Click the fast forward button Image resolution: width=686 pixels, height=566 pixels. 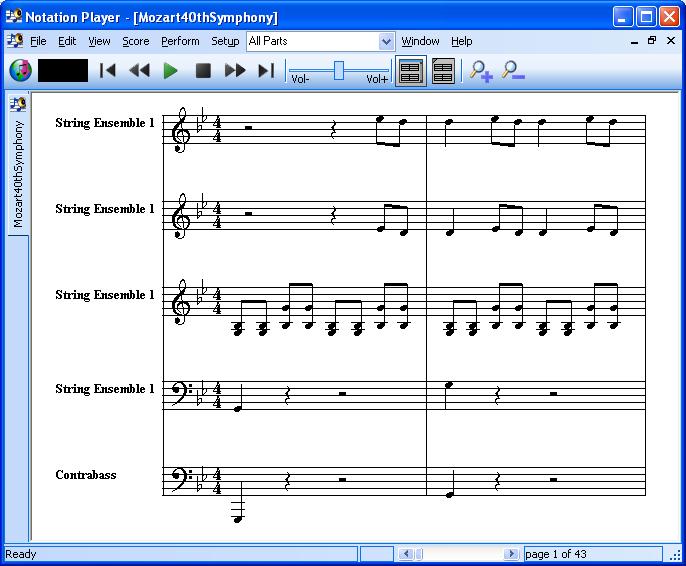[235, 70]
